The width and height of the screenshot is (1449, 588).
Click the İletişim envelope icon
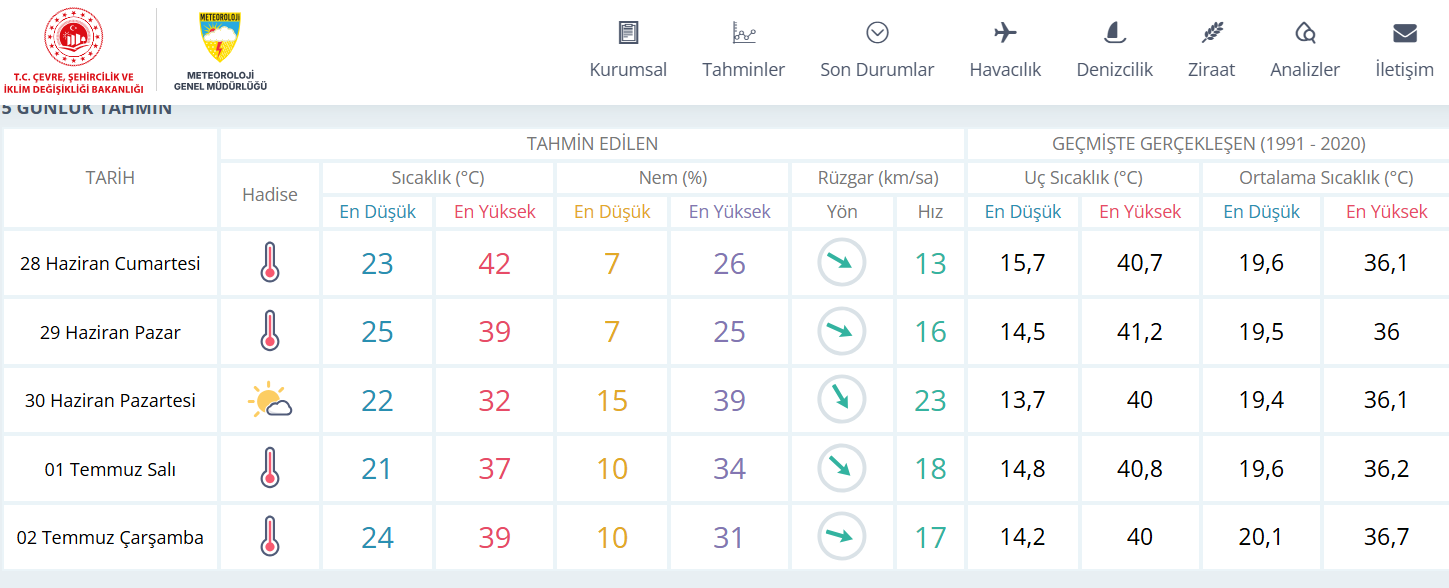click(1405, 33)
